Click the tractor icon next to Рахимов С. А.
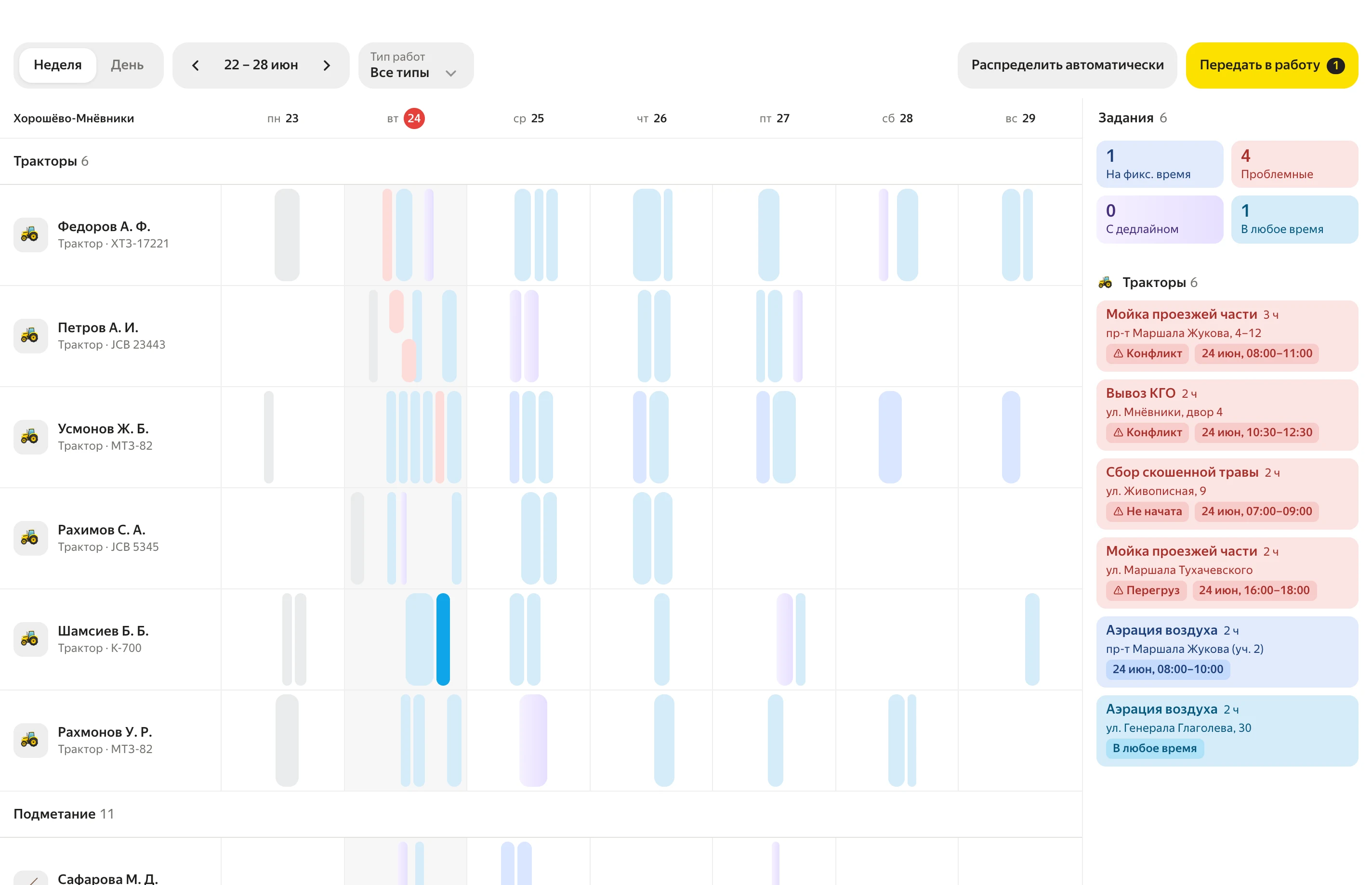This screenshot has width=1372, height=885. coord(30,538)
